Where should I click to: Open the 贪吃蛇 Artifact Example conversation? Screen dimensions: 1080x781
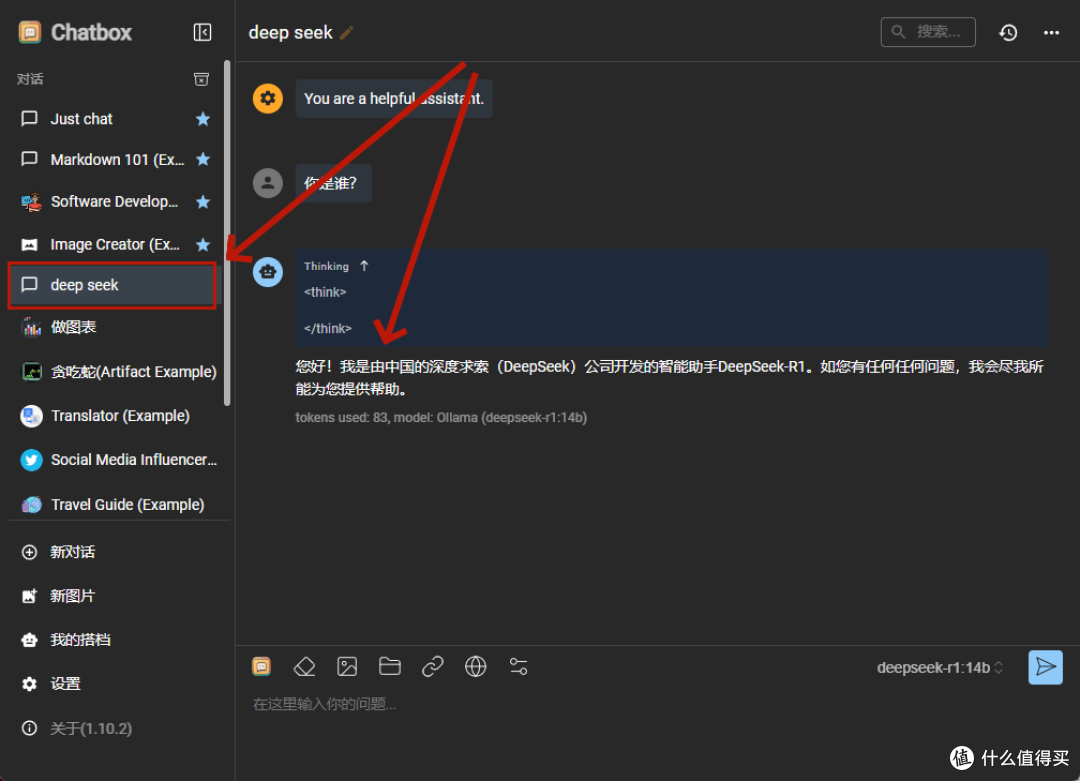[116, 372]
